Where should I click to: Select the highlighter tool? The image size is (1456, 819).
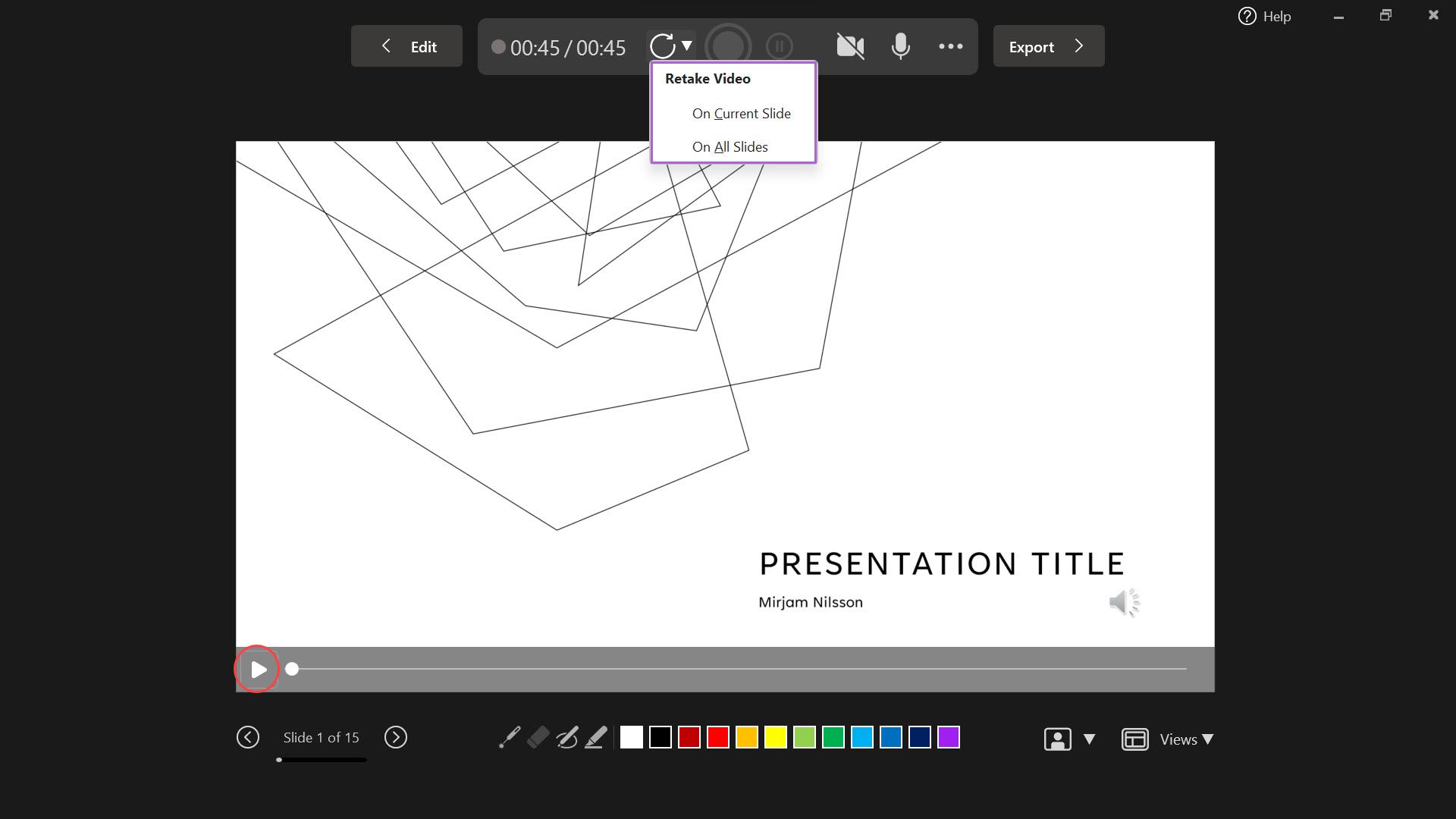pyautogui.click(x=597, y=737)
